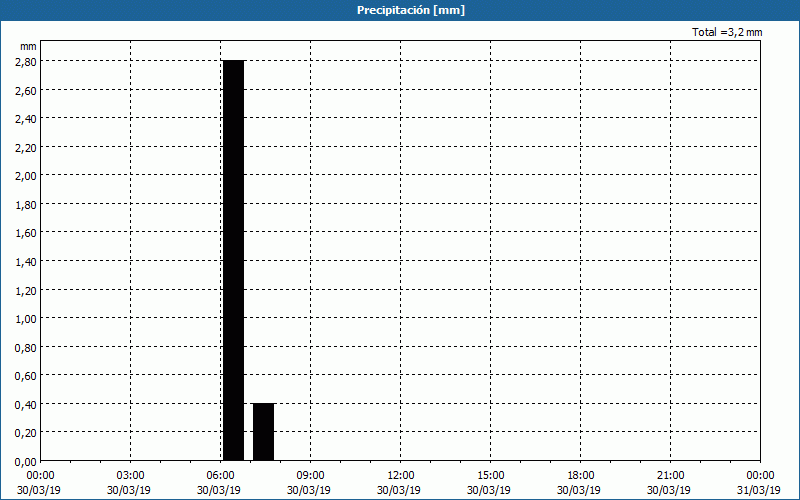Click the 0,40 y-axis value

pos(27,405)
